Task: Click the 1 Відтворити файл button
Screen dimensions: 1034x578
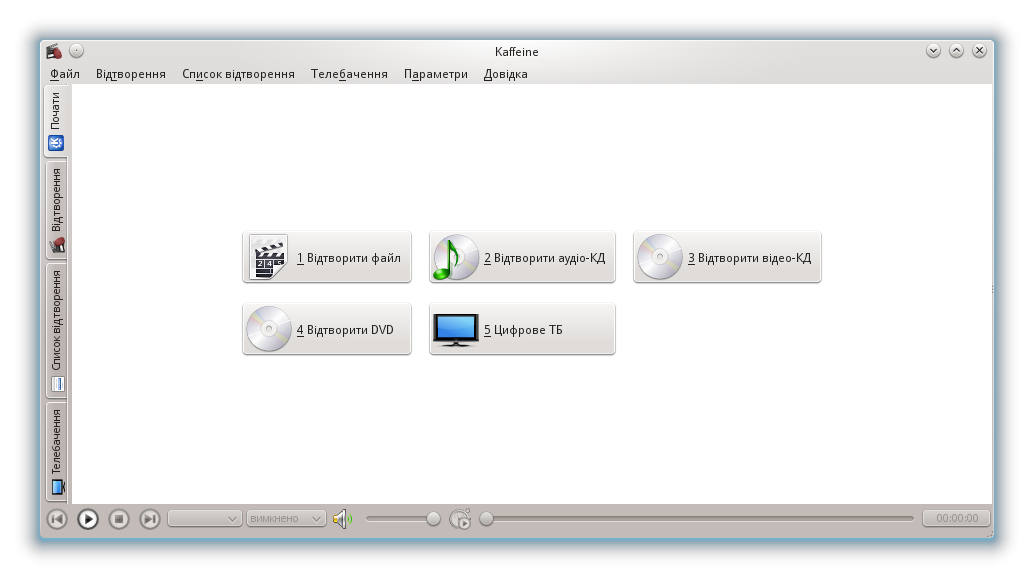Action: click(327, 257)
